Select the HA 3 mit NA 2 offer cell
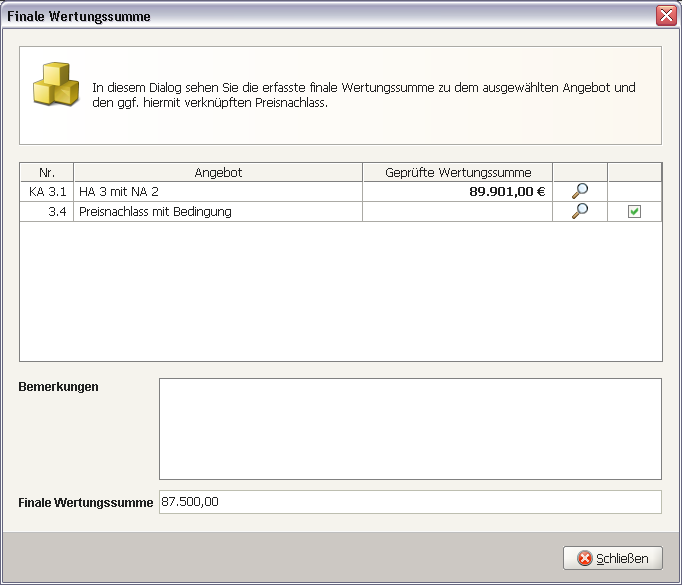This screenshot has width=682, height=585. (218, 192)
